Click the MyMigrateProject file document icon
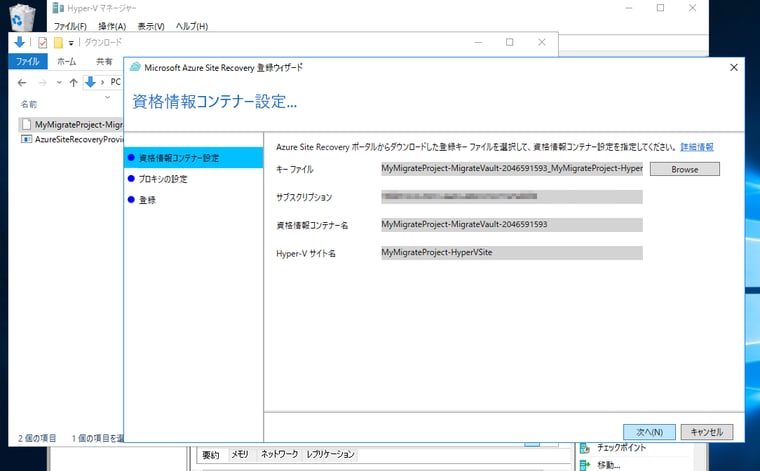Screen dimensions: 760x471 pos(26,125)
